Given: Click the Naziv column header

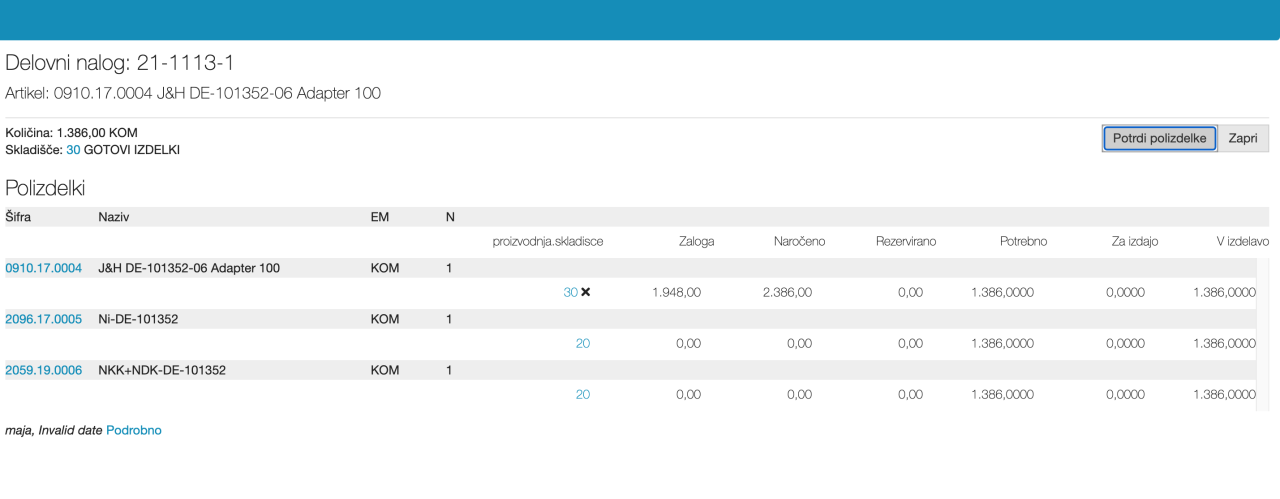Looking at the screenshot, I should point(114,216).
